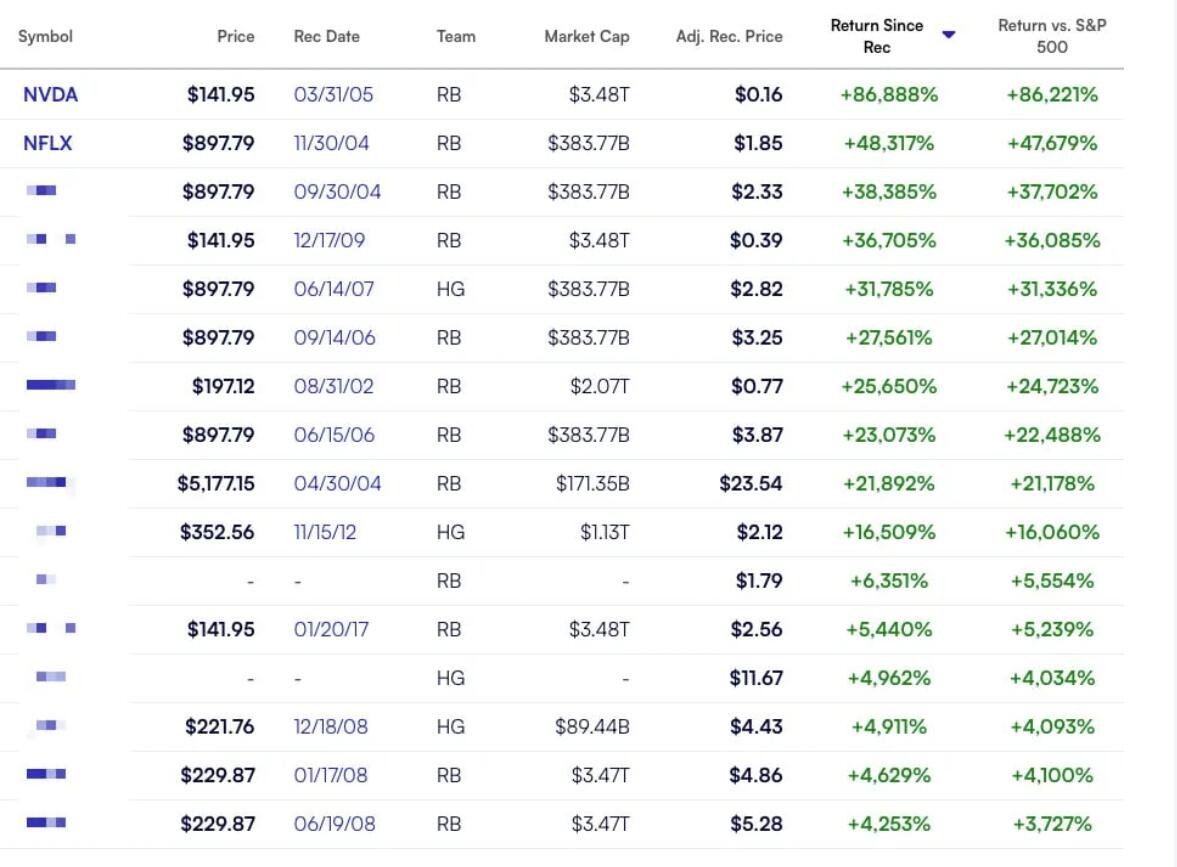
Task: Click the +4,962% return value
Action: (889, 678)
